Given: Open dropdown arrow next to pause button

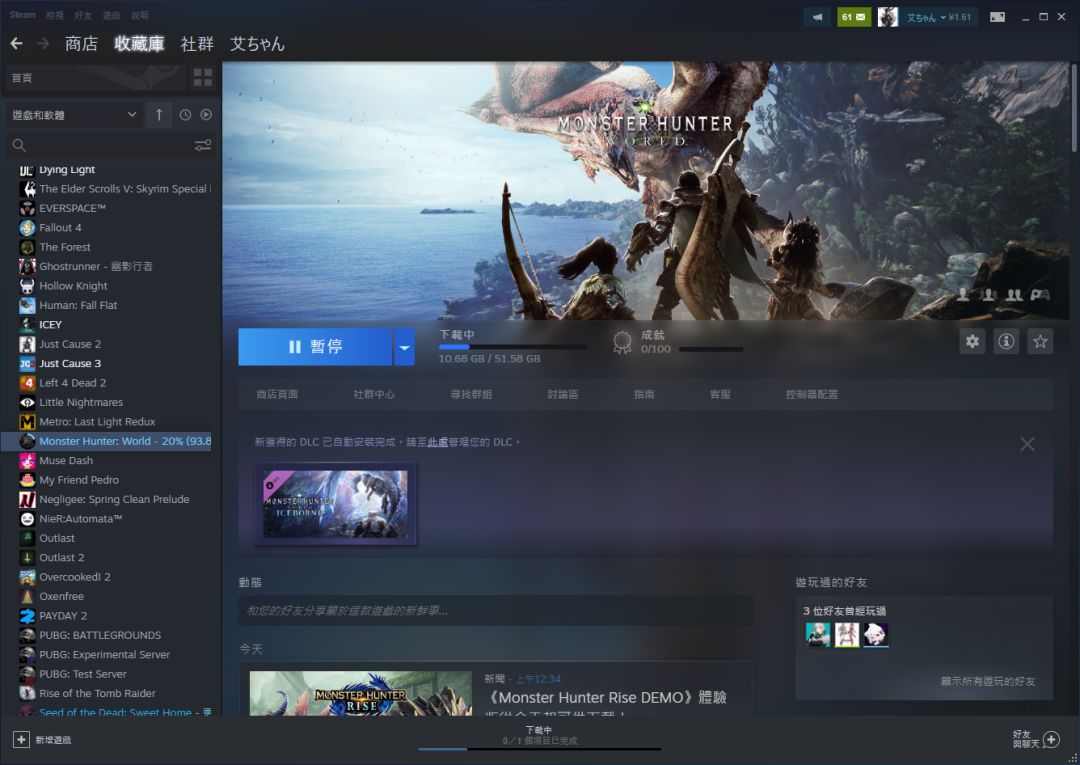Looking at the screenshot, I should 404,347.
